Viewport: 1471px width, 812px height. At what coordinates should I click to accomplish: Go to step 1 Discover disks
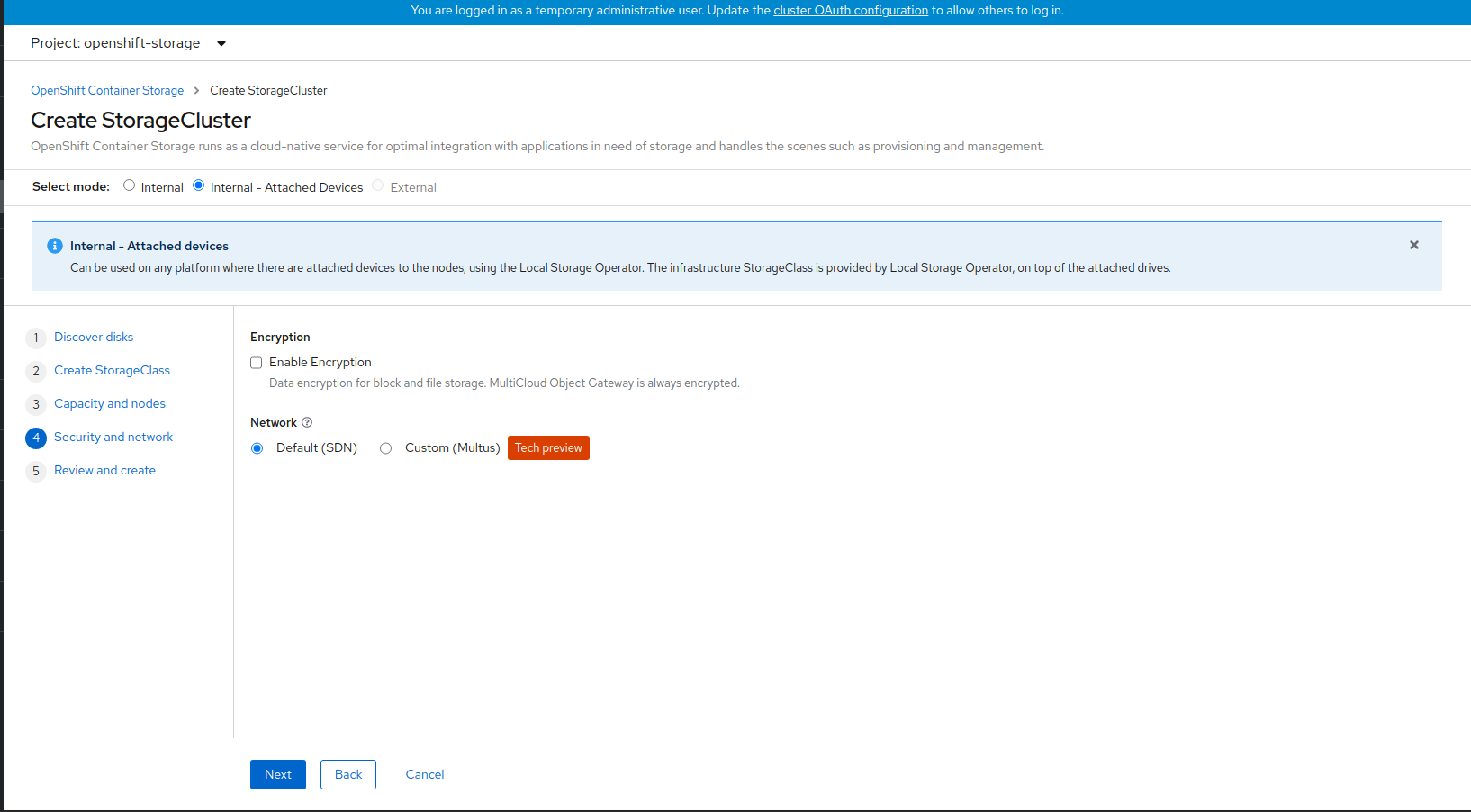(x=94, y=337)
